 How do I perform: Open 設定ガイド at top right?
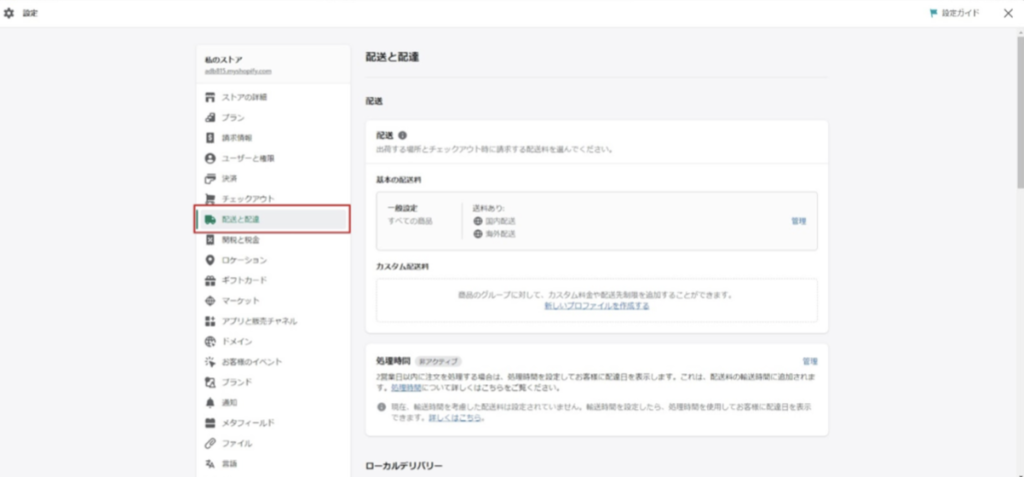(x=954, y=13)
